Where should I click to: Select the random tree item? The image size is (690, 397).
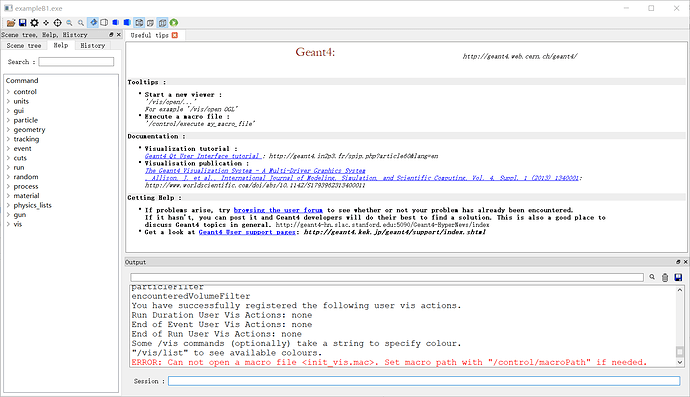26,177
